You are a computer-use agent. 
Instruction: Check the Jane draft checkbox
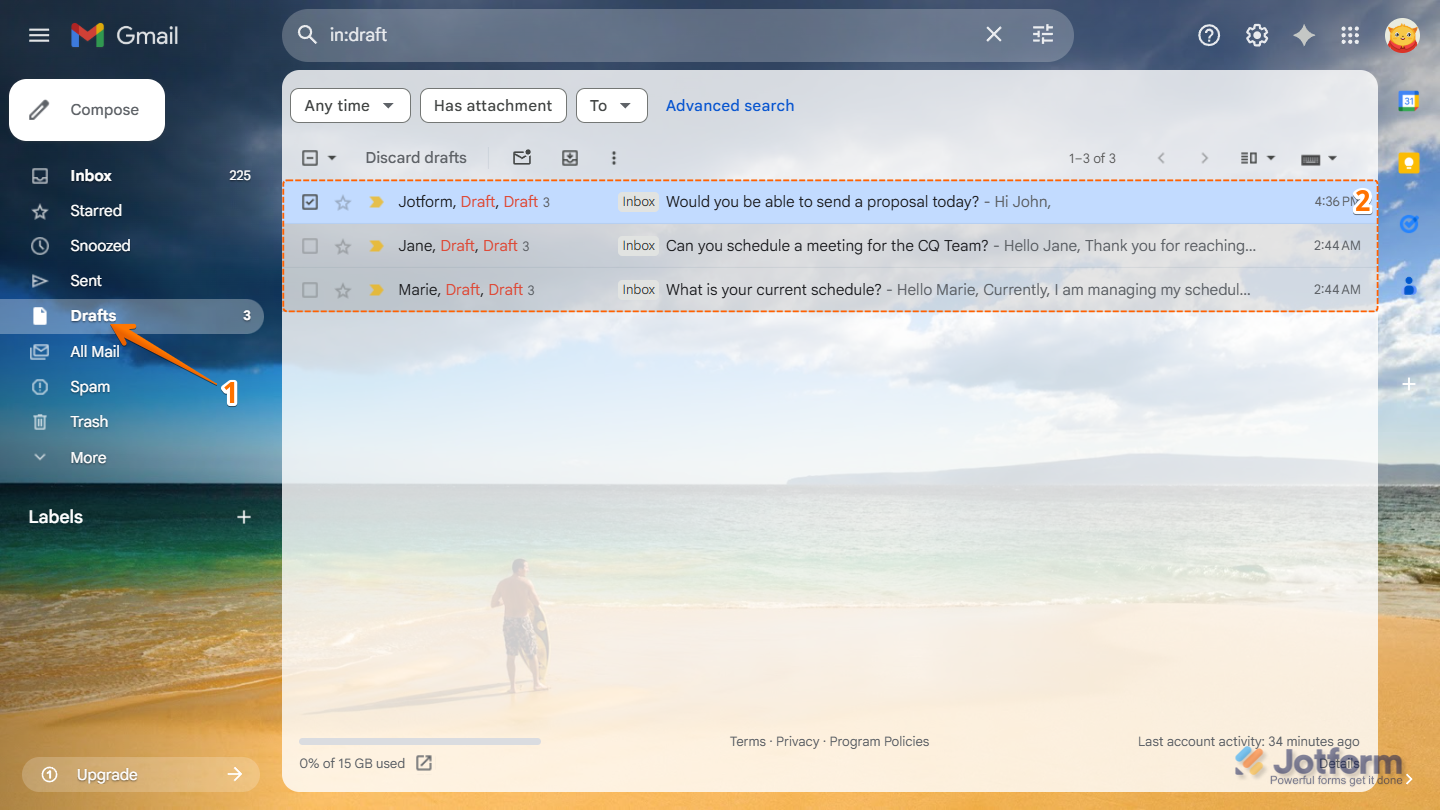click(310, 246)
